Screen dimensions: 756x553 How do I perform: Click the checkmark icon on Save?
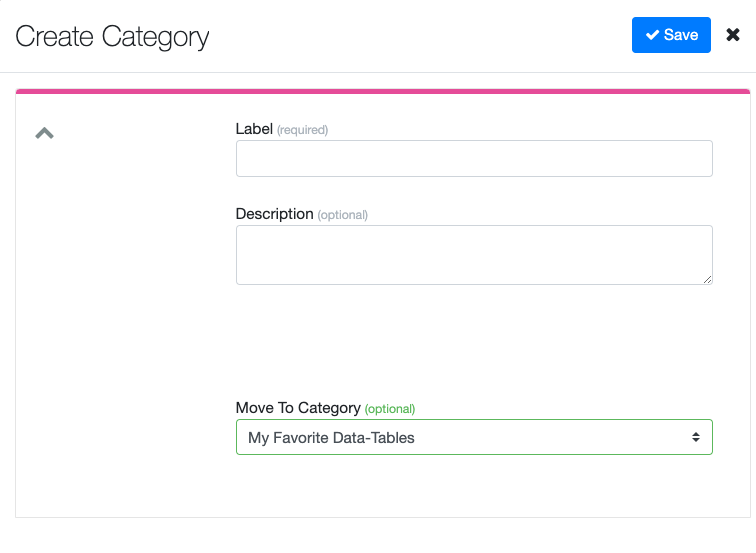[653, 35]
